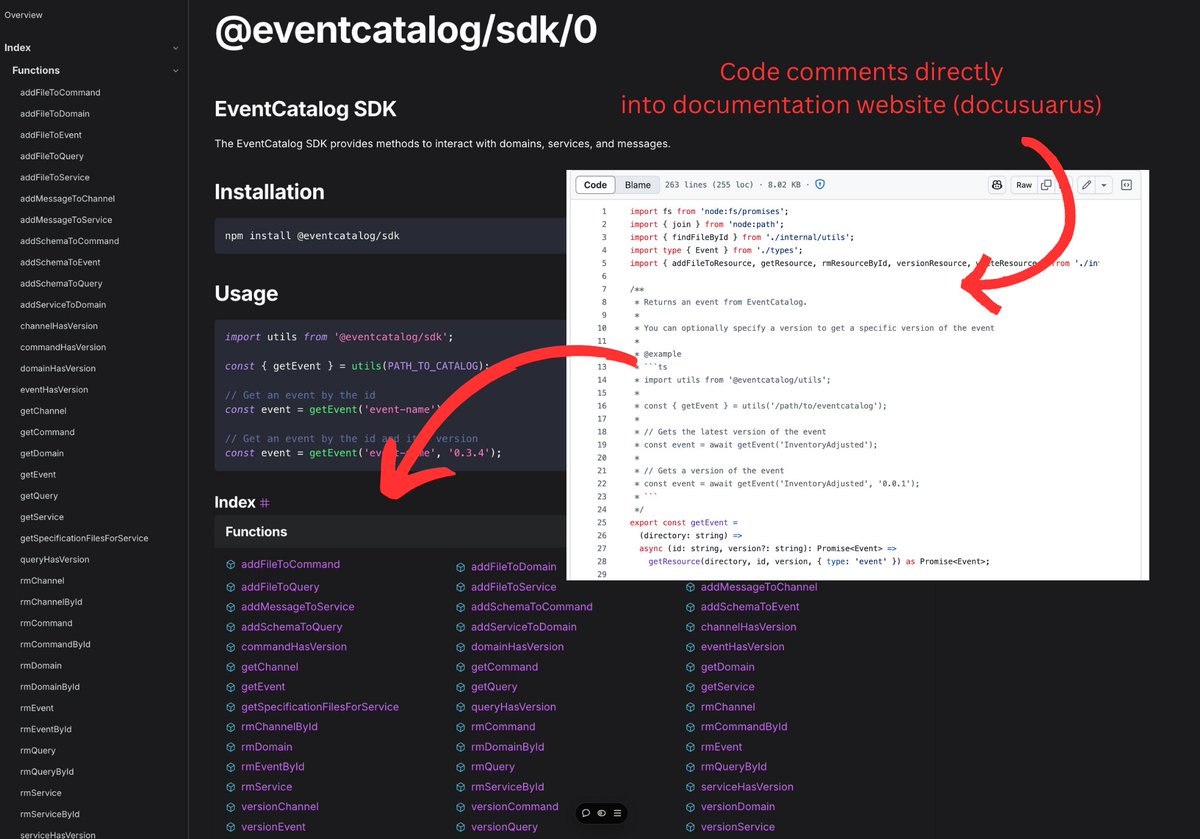Open getQuery link in Functions index
The image size is (1200, 839).
click(x=494, y=687)
